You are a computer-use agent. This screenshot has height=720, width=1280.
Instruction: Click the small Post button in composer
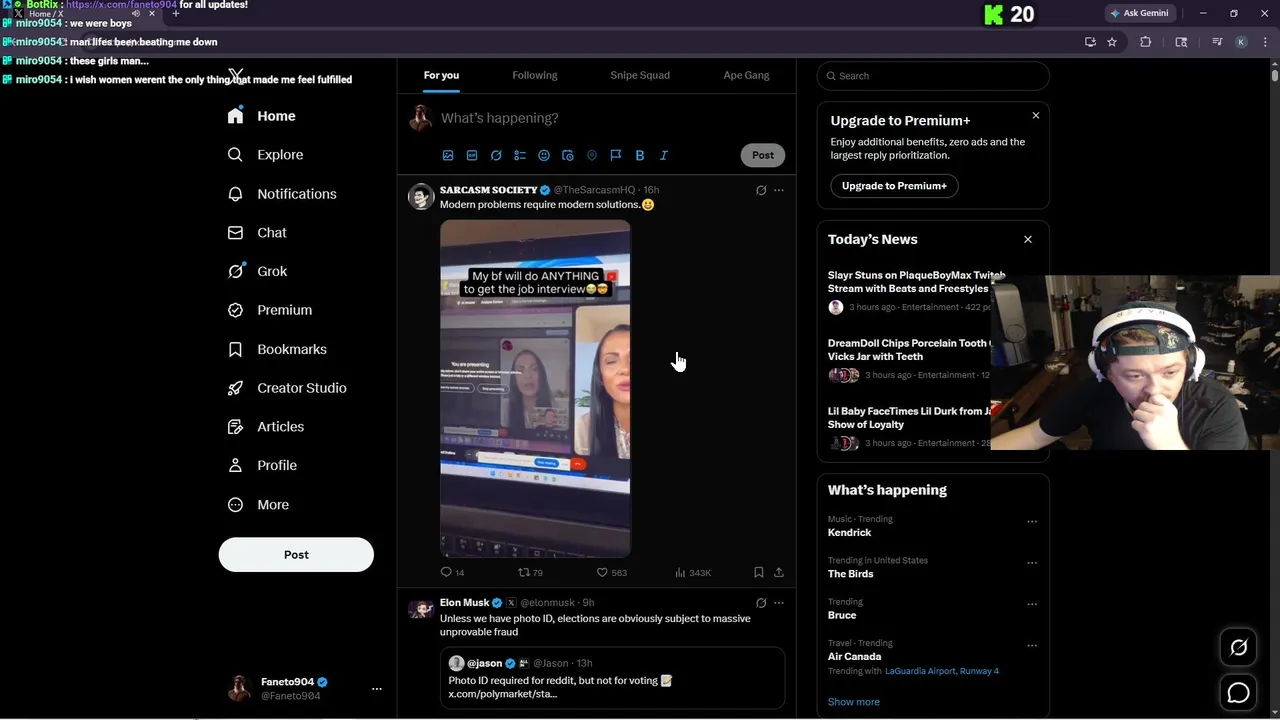763,155
